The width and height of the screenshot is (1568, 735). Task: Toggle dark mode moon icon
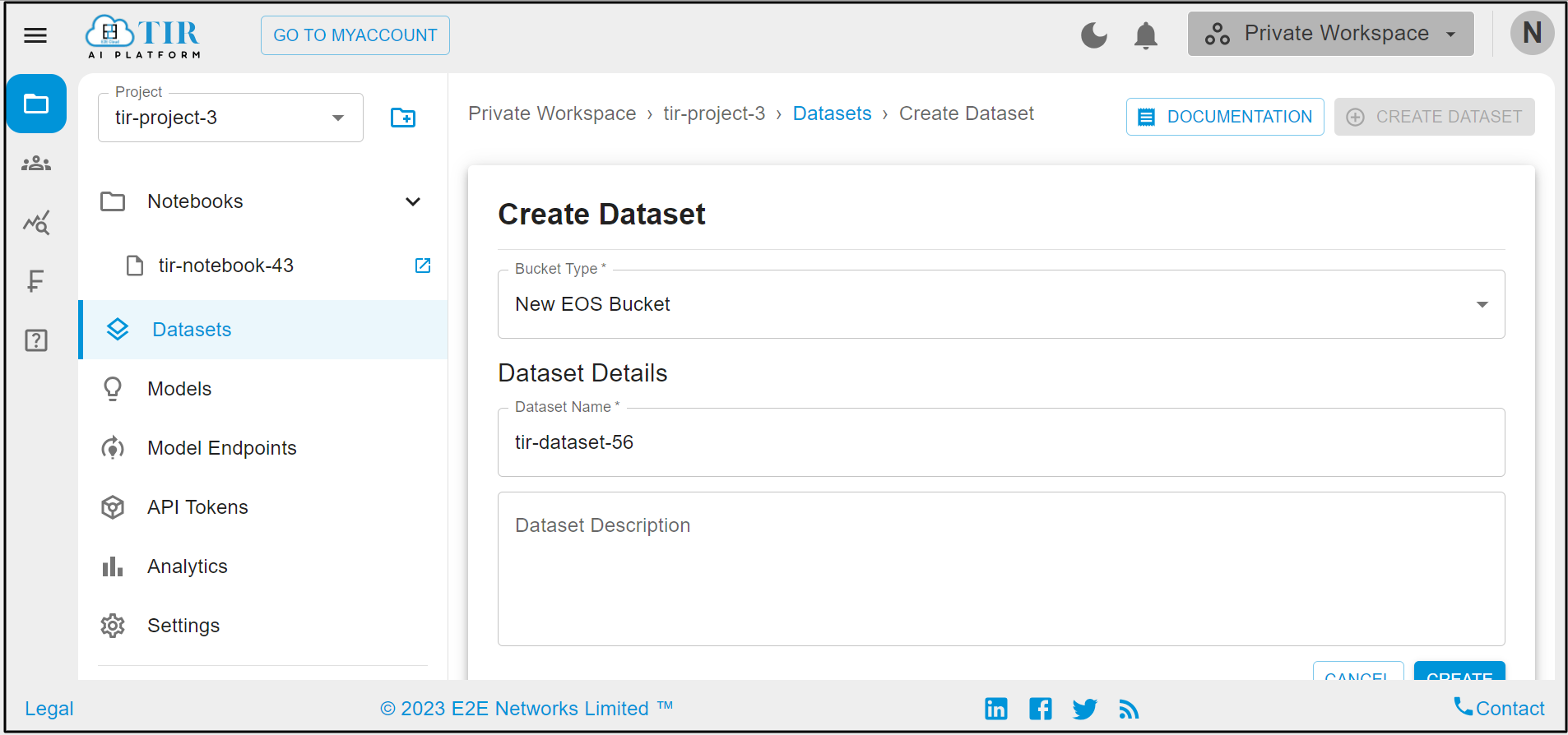1093,35
